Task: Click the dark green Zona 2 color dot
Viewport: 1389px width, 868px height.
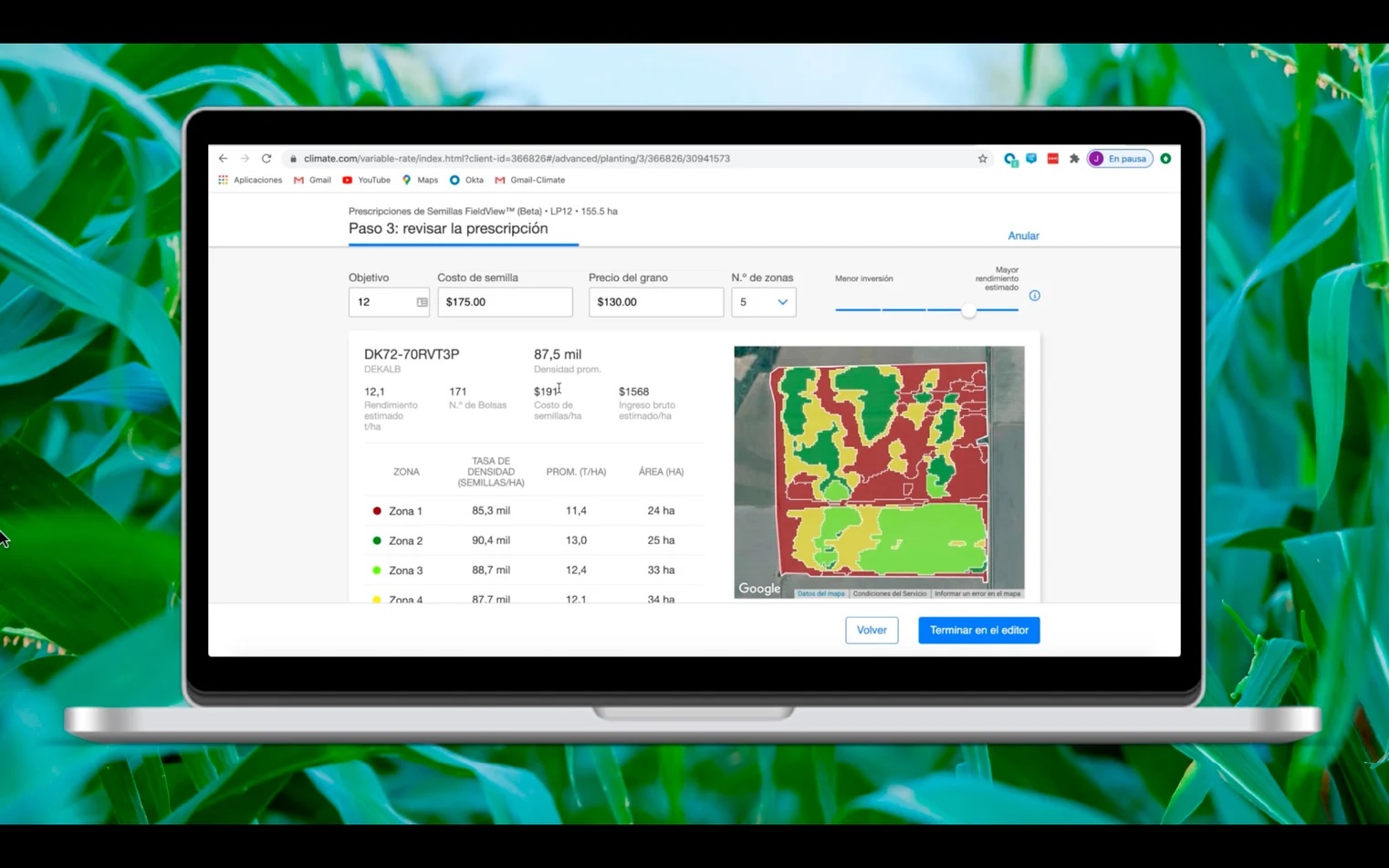Action: coord(377,540)
